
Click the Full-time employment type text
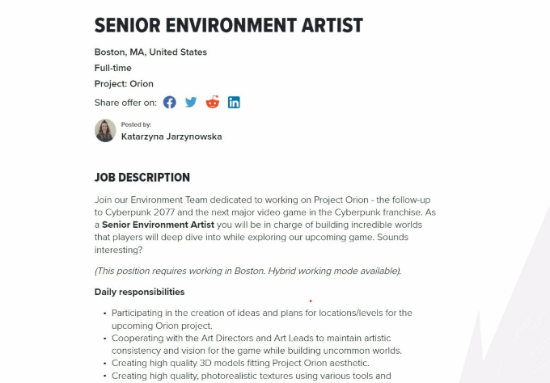coord(113,68)
